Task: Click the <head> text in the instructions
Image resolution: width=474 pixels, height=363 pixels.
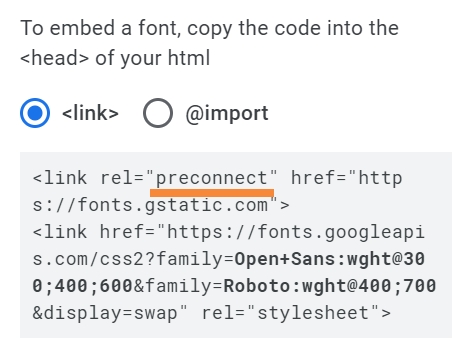Action: point(55,58)
